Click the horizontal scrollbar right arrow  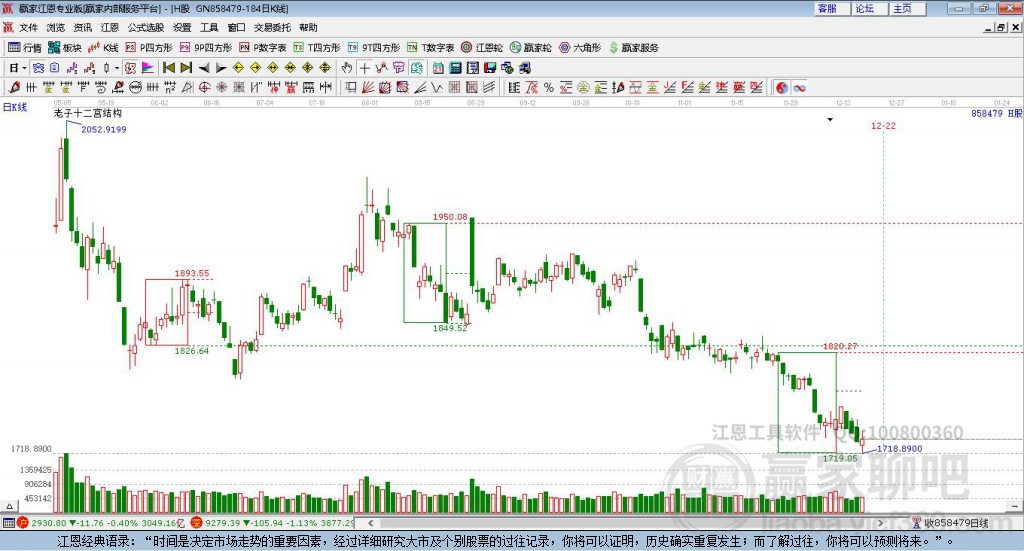pos(880,523)
